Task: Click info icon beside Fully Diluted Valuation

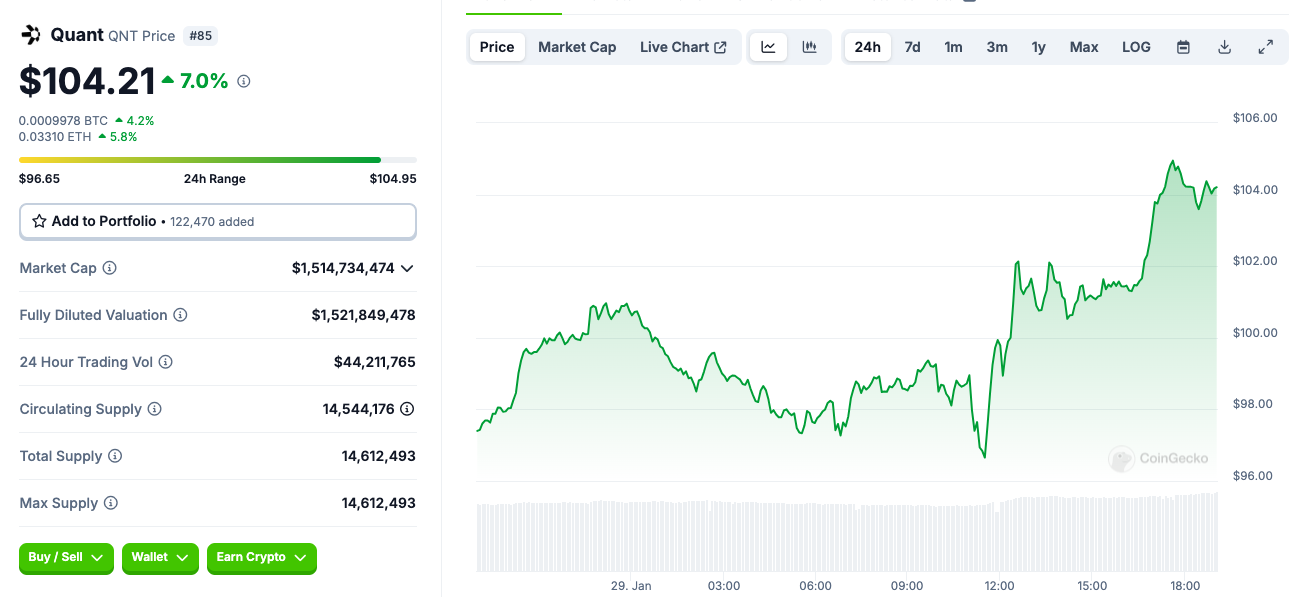Action: tap(180, 315)
